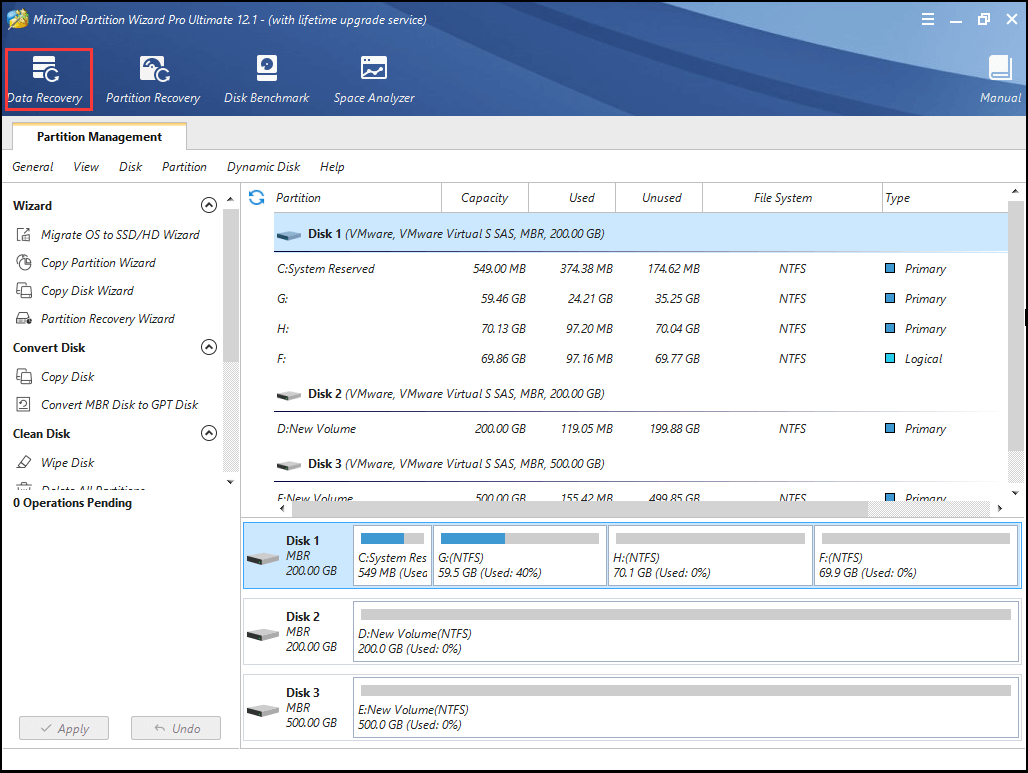Click the blue Primary swatch on C:System Reserved row
The height and width of the screenshot is (773, 1028).
click(890, 268)
